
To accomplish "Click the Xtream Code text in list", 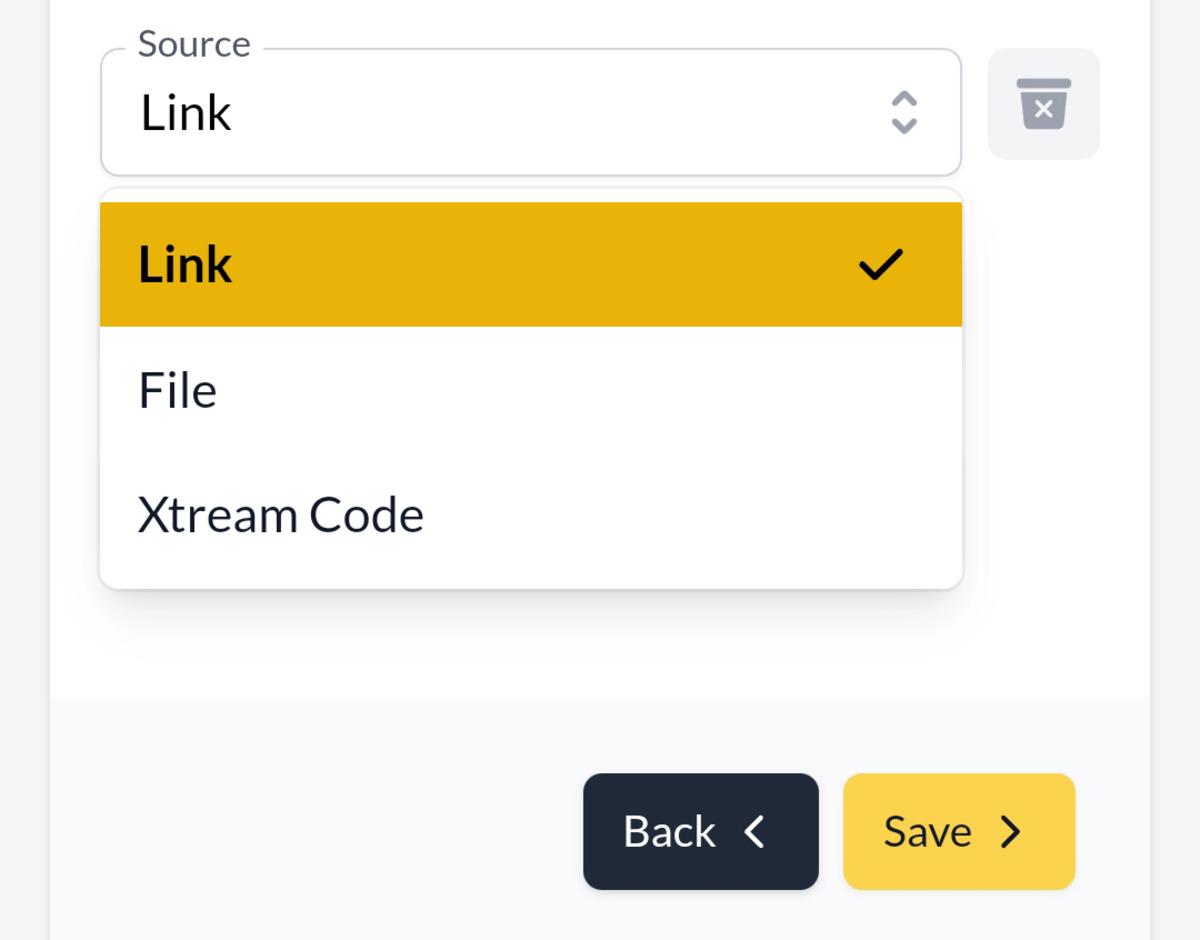I will coord(281,515).
